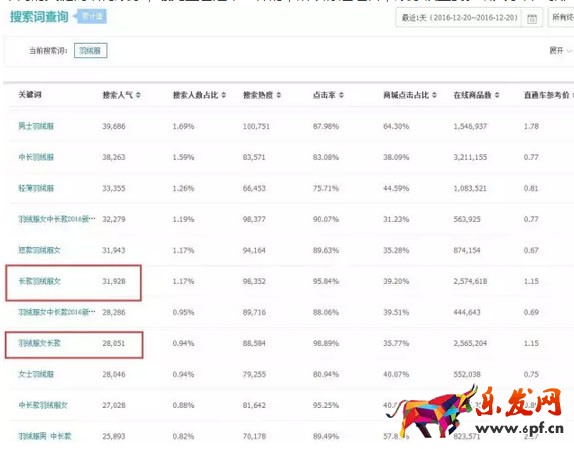The image size is (574, 449).
Task: Select the 38.09% mall click share value
Action: [x=396, y=157]
